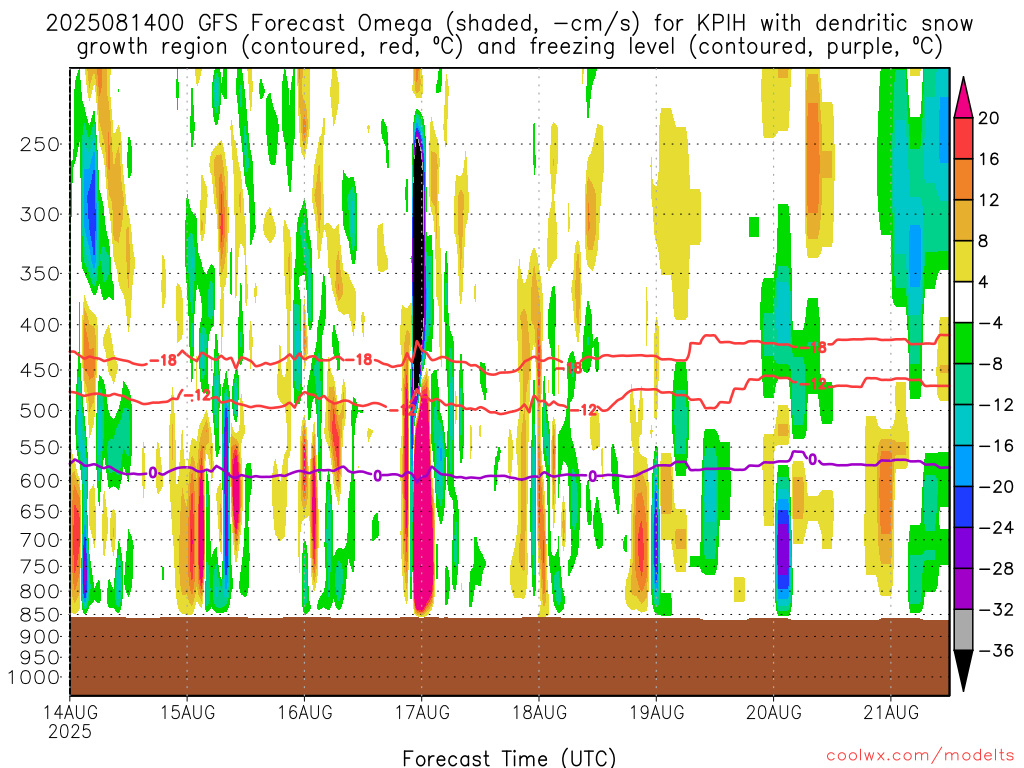Click the 750 pressure level label
The width and height of the screenshot is (1024, 768).
coord(39,567)
